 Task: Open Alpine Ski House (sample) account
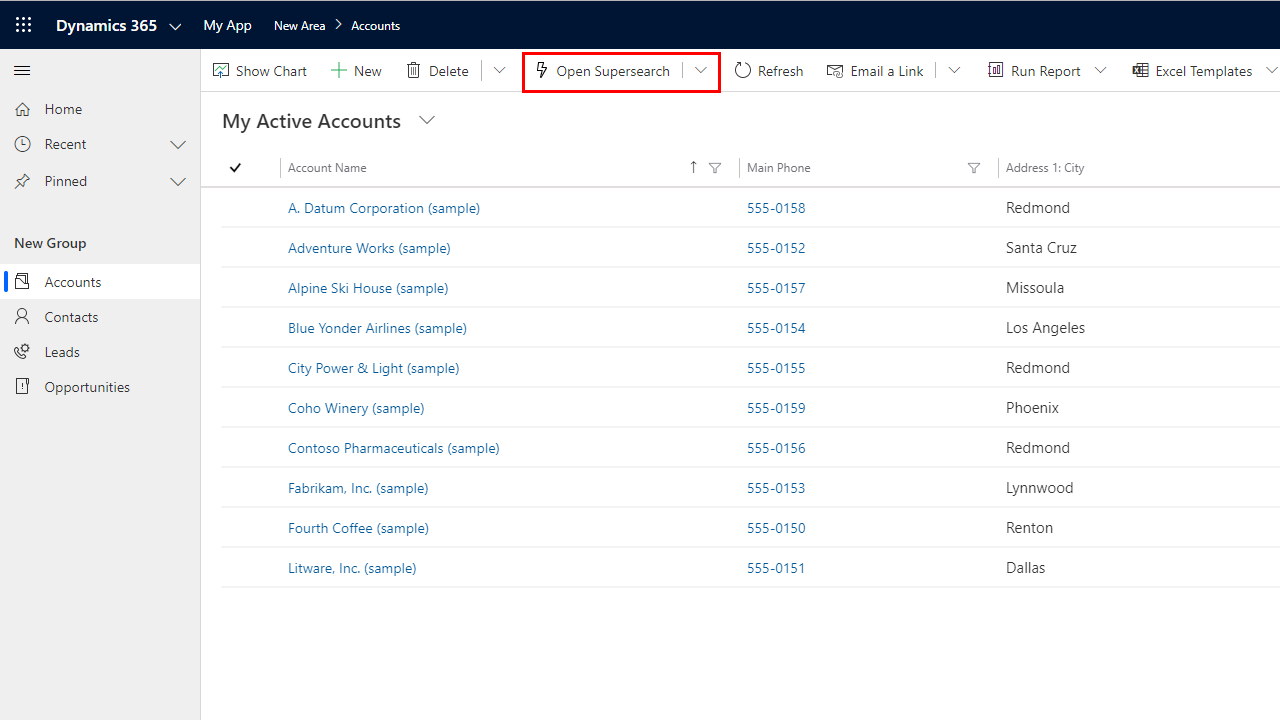(x=368, y=288)
